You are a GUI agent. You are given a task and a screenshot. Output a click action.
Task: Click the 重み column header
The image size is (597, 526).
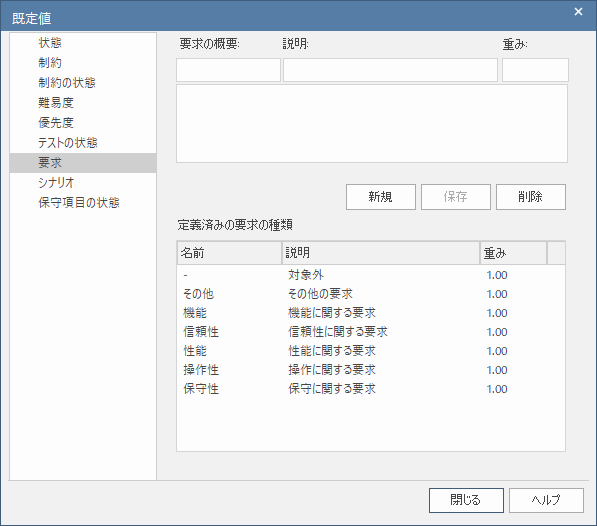(513, 253)
